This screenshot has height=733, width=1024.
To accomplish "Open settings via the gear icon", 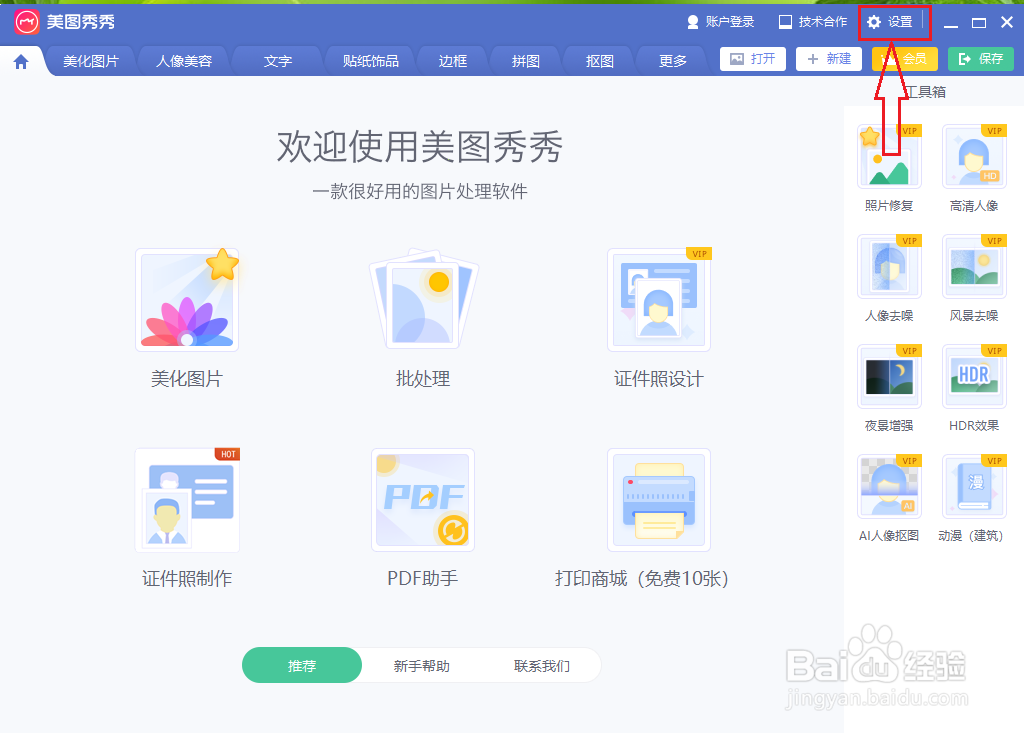I will coord(874,22).
